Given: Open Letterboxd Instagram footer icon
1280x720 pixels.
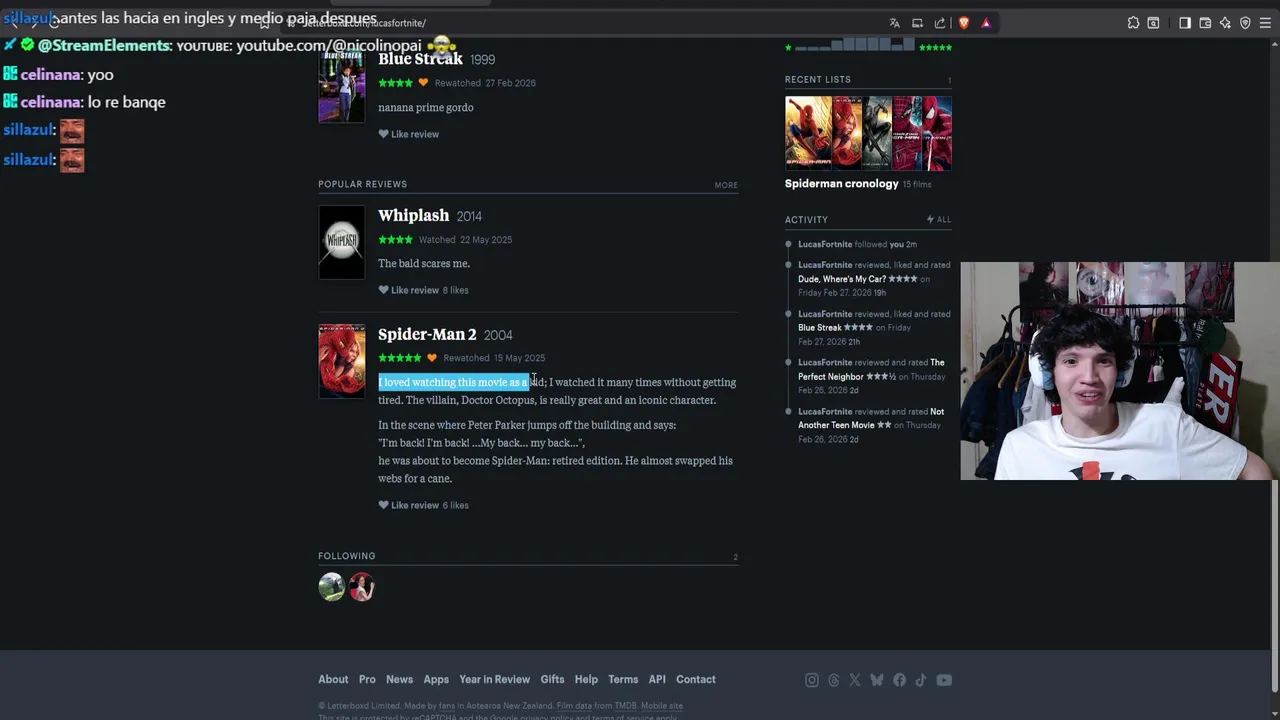Looking at the screenshot, I should pyautogui.click(x=812, y=680).
